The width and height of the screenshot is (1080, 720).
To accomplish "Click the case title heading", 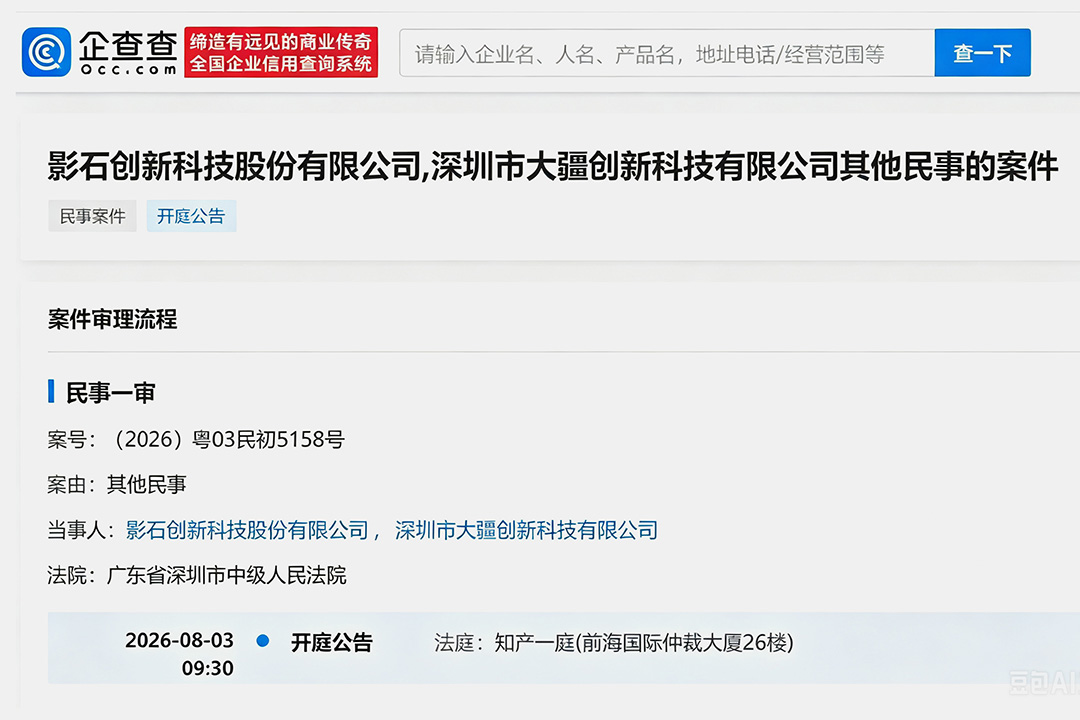I will pyautogui.click(x=552, y=167).
